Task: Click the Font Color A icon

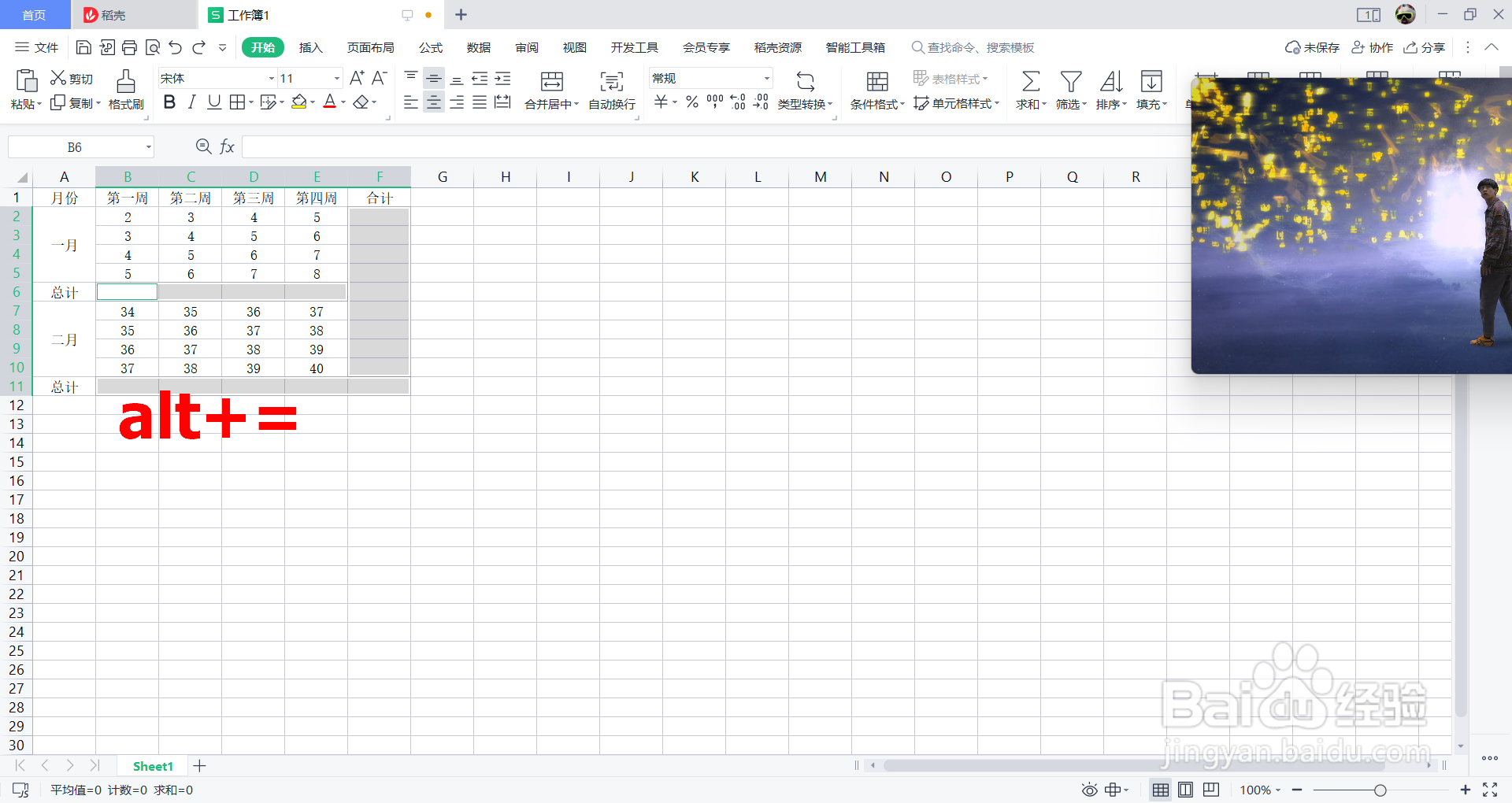Action: pos(330,102)
